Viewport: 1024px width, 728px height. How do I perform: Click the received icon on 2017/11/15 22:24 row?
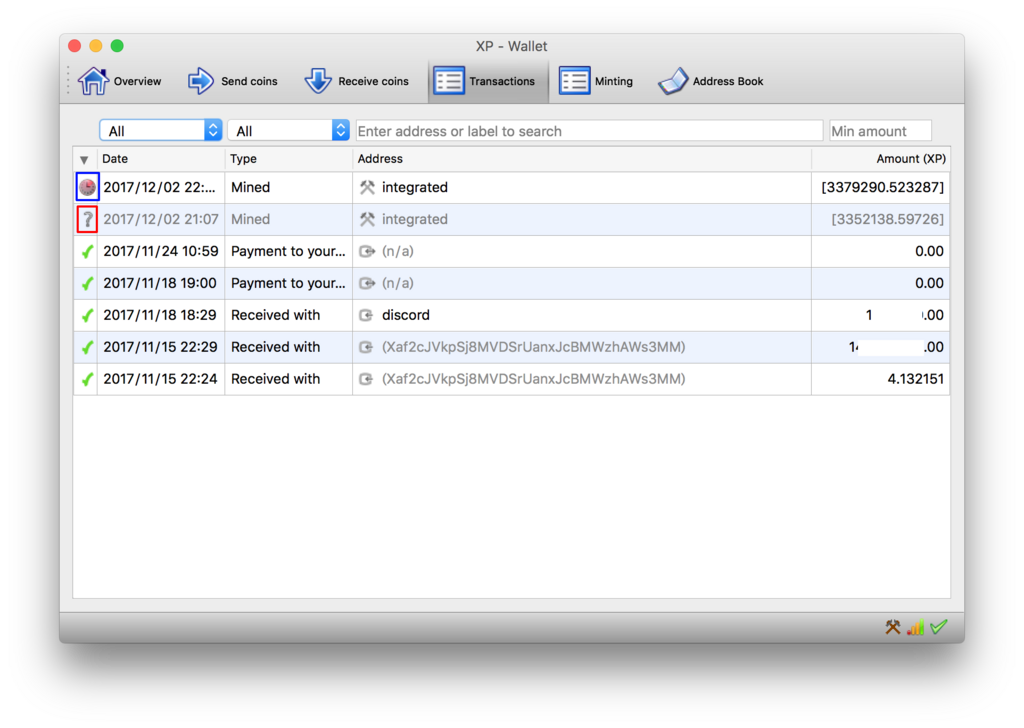coord(366,379)
